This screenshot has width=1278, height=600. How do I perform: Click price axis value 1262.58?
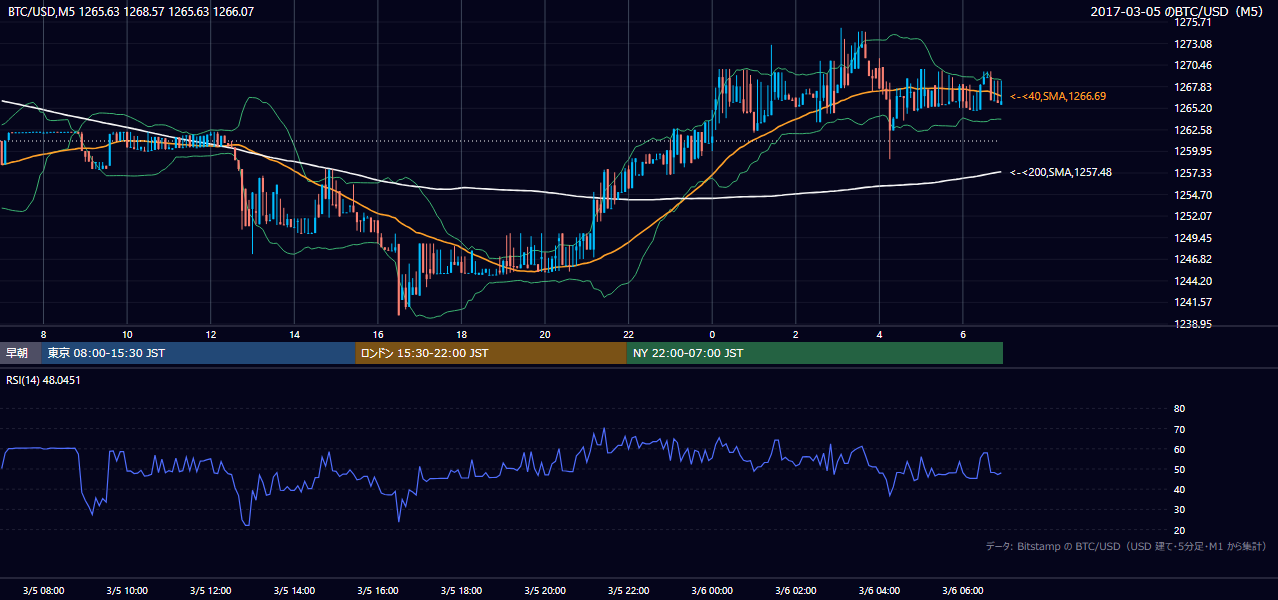click(1193, 130)
